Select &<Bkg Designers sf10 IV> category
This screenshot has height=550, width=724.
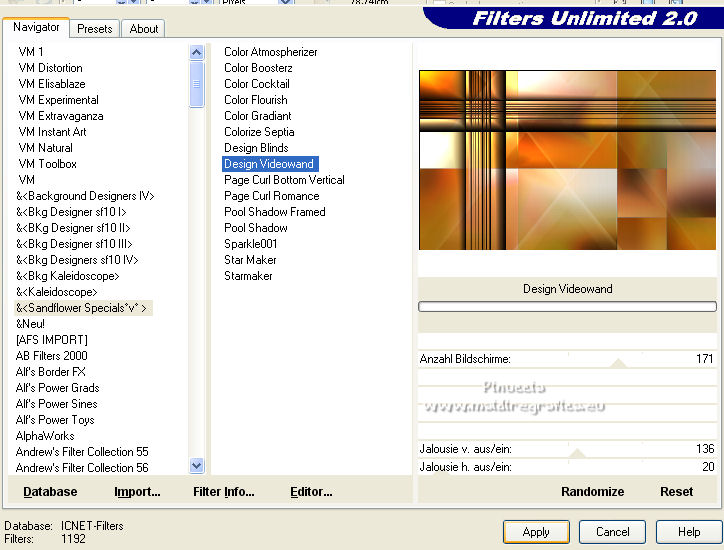tap(77, 260)
